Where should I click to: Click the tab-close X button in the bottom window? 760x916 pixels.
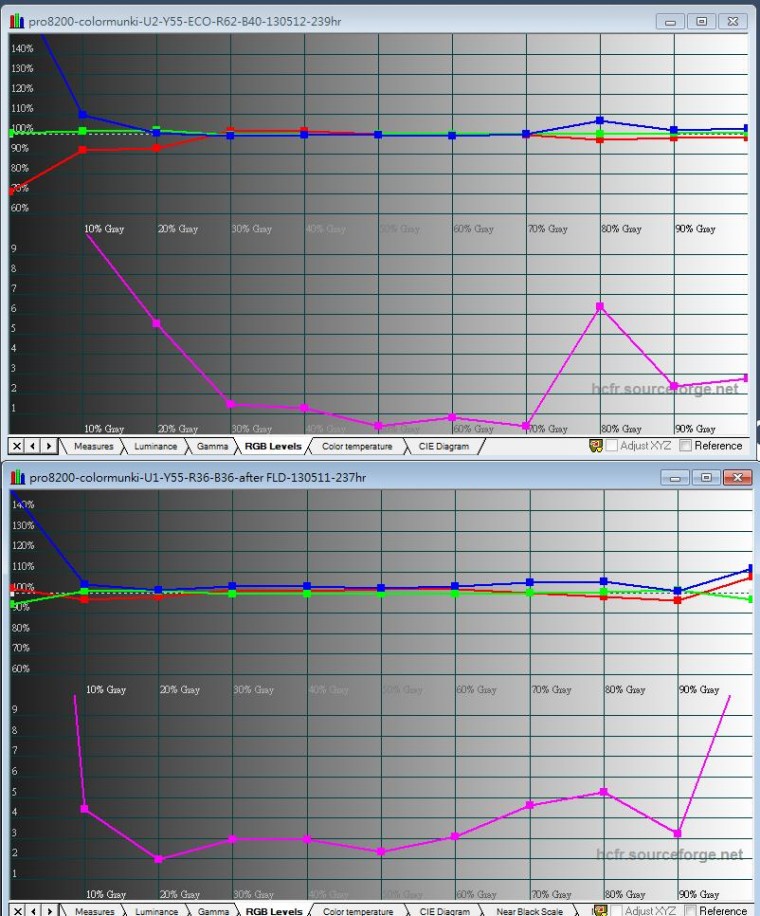point(18,911)
